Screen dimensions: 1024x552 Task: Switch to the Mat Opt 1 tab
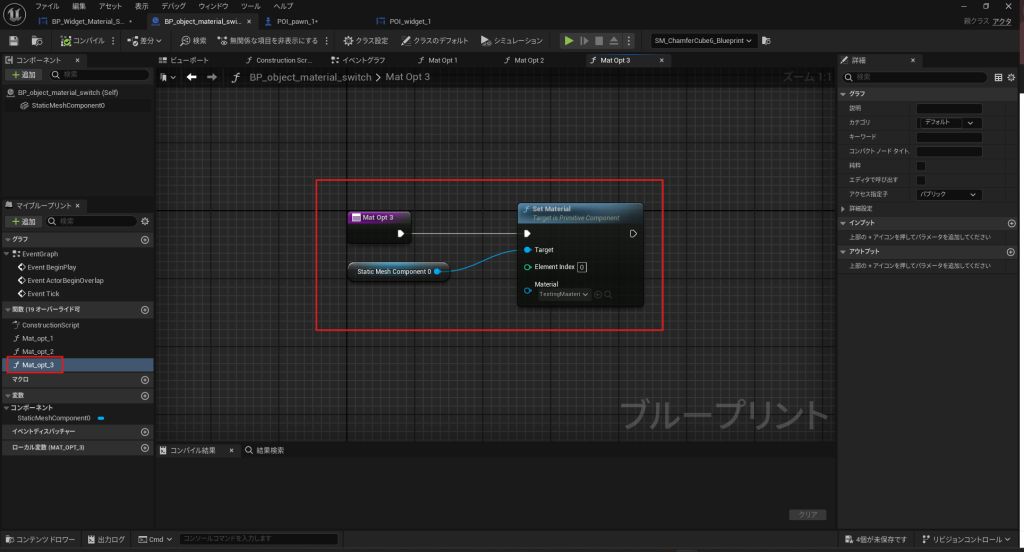[x=442, y=60]
